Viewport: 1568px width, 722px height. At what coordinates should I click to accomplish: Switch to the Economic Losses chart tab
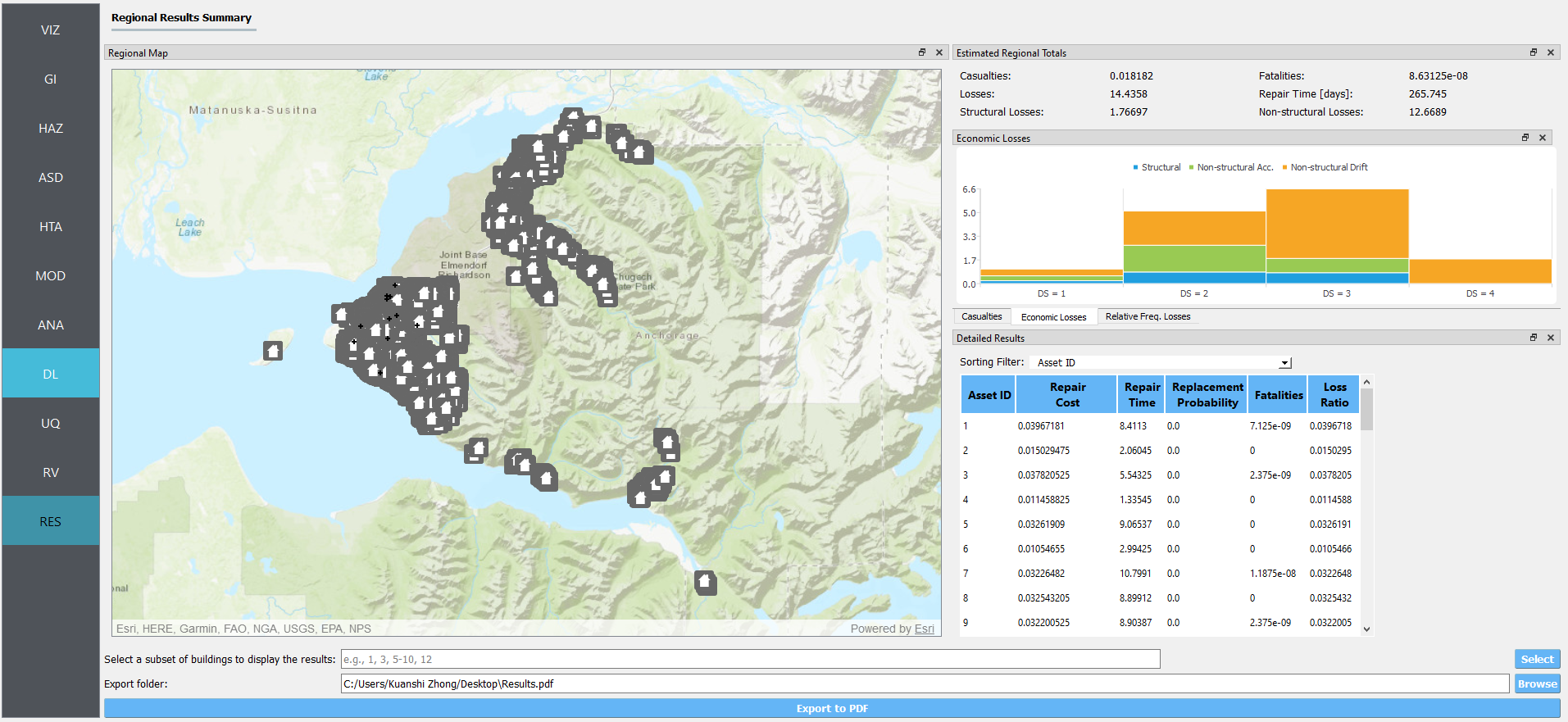[1053, 317]
